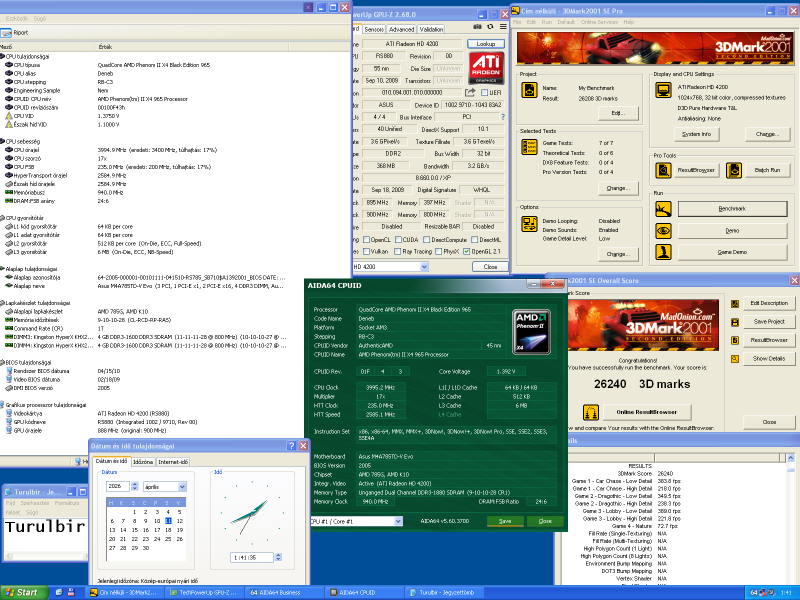The height and width of the screenshot is (600, 800).
Task: Click the ResultBrowser icon in Pro Tools
Action: tap(663, 170)
